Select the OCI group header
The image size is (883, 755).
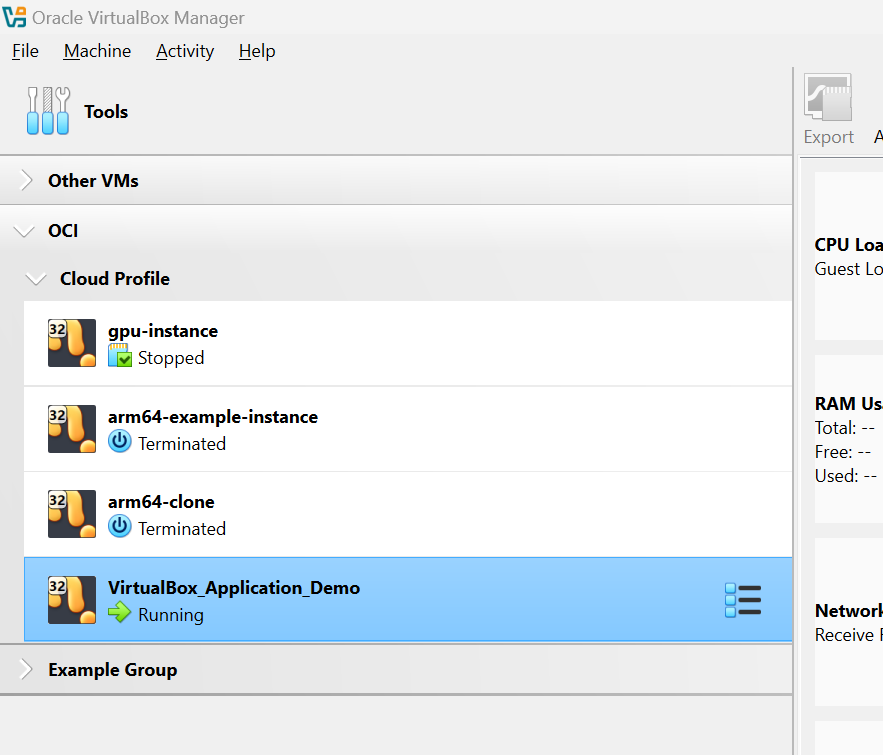pyautogui.click(x=396, y=231)
